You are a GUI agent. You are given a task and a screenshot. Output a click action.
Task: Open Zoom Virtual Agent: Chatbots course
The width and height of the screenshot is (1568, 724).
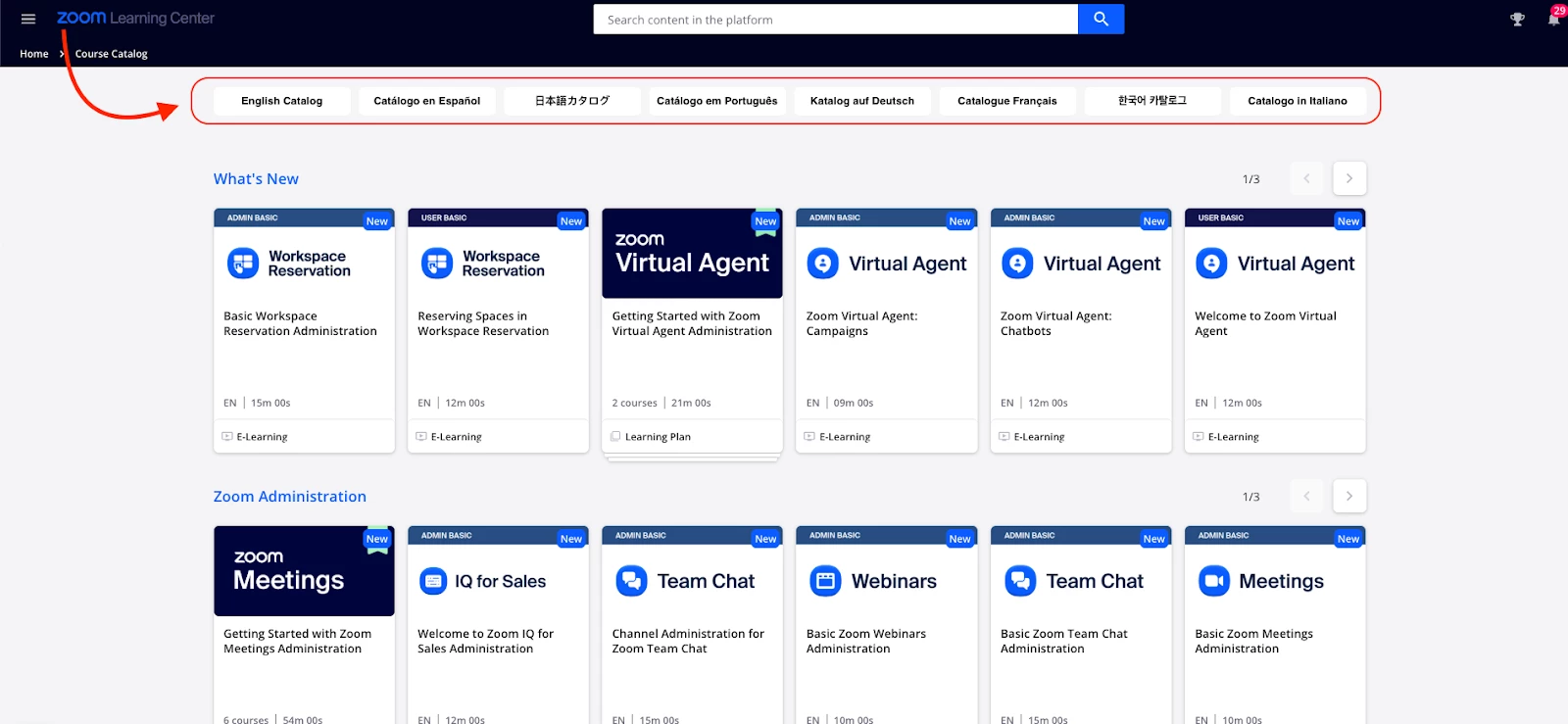click(x=1055, y=323)
